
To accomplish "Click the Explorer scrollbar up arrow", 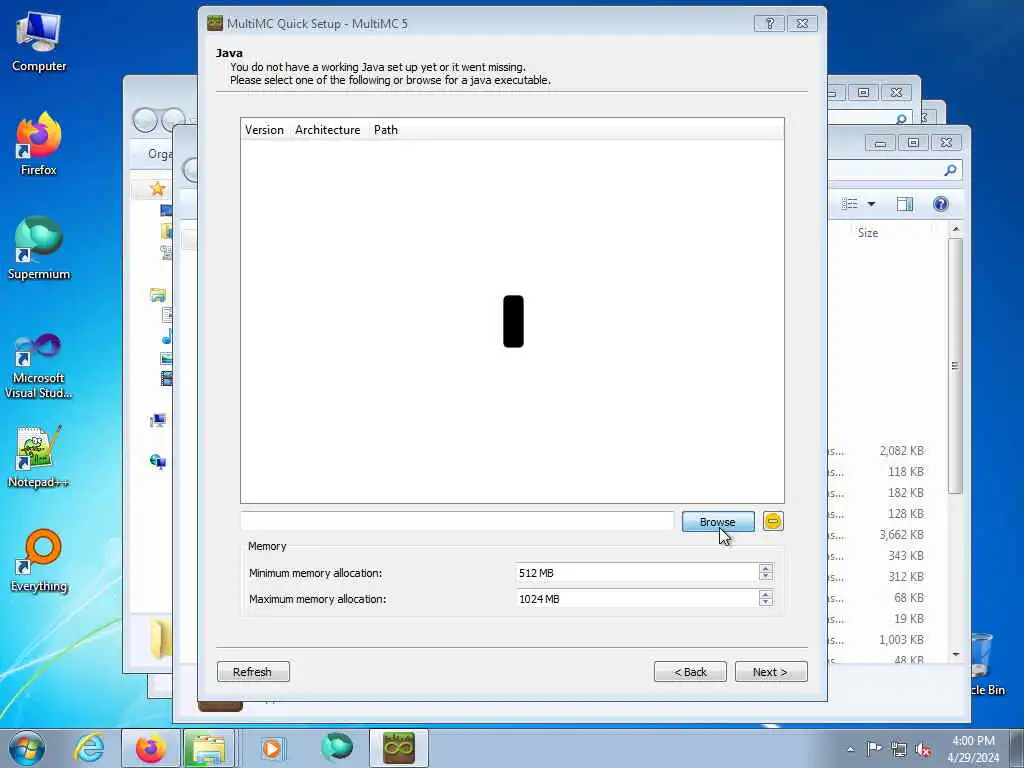I will (x=955, y=229).
